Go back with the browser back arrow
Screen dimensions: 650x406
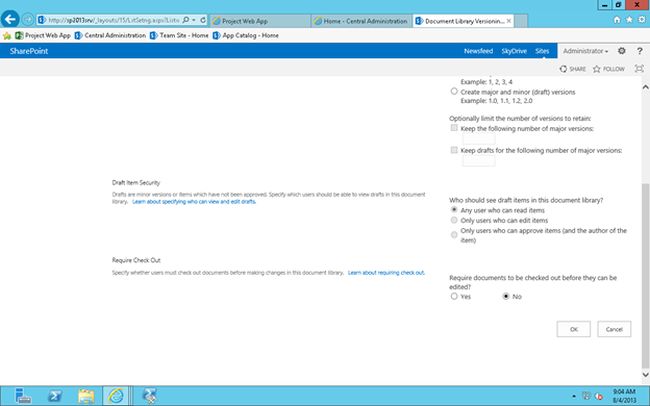10,19
